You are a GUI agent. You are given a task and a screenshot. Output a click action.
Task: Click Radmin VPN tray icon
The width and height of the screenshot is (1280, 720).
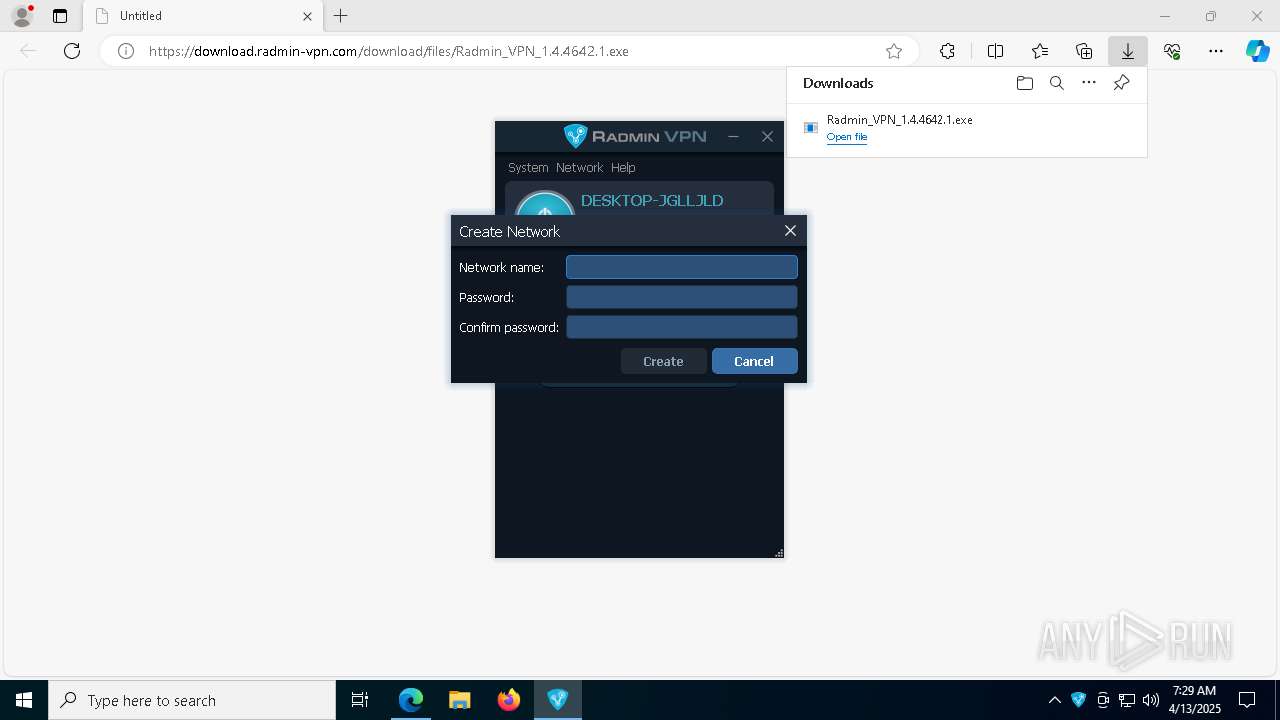click(1078, 700)
